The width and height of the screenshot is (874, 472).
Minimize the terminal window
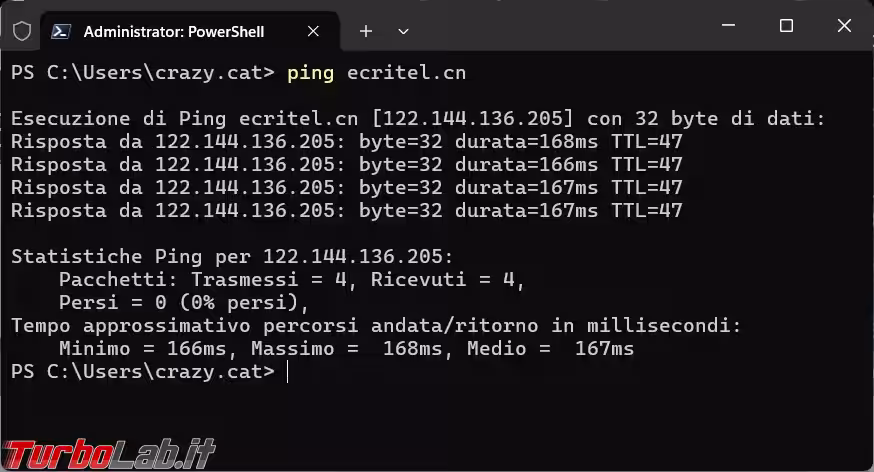pos(731,26)
